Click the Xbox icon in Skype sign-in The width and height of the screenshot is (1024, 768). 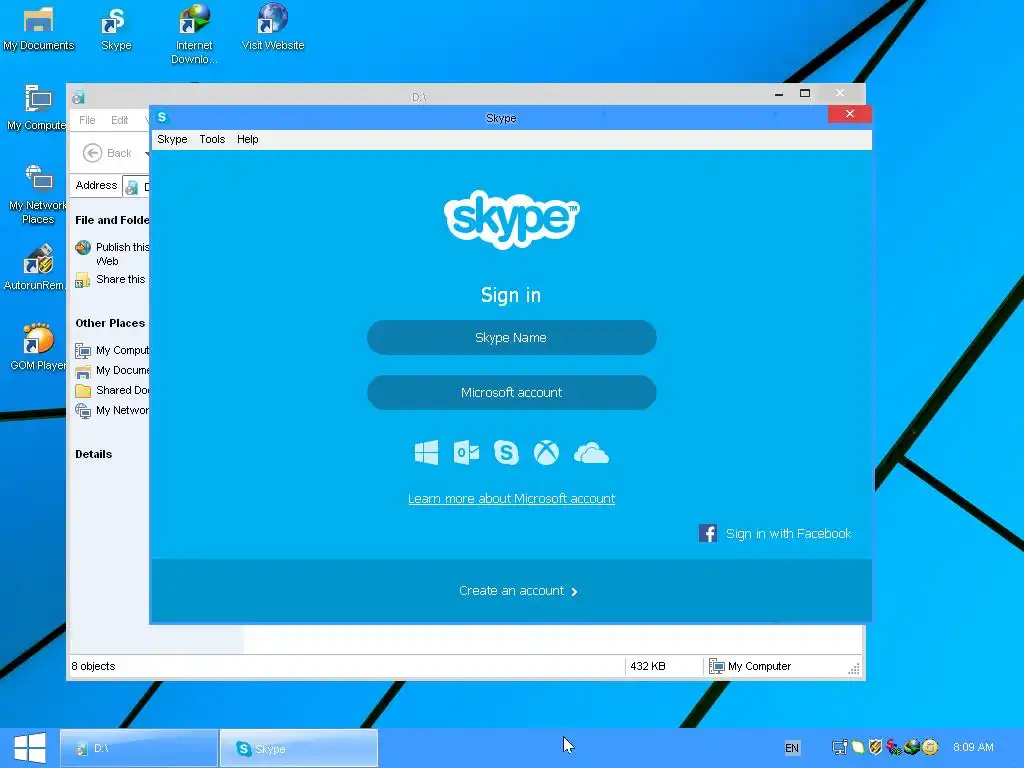coord(546,452)
